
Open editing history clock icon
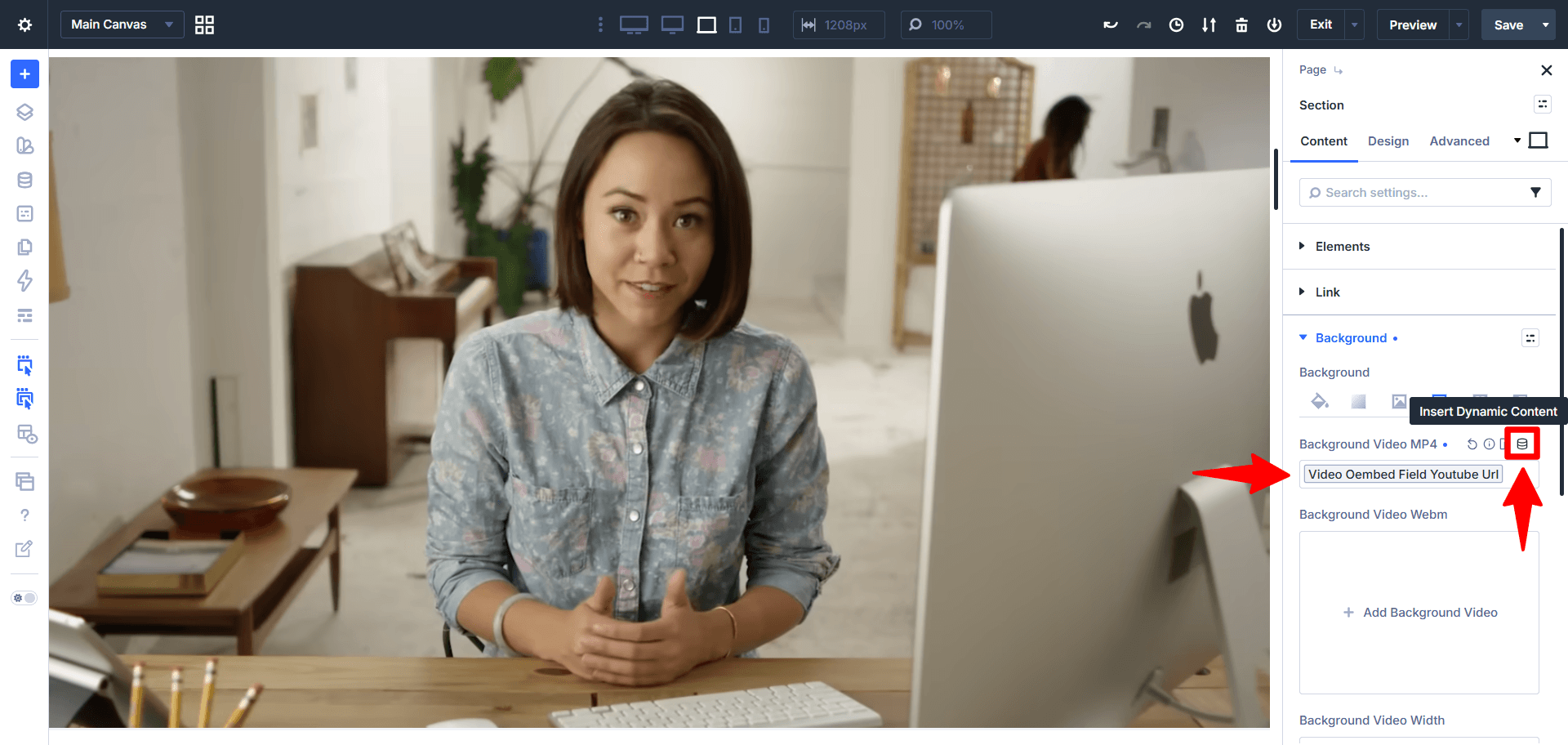coord(1176,25)
